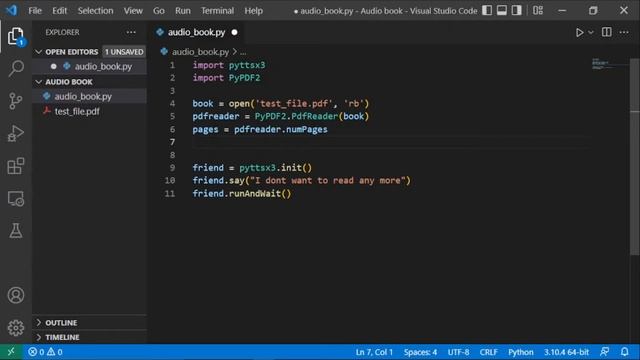Select audio_book.py in Audio Book folder
The image size is (640, 360).
(90, 96)
